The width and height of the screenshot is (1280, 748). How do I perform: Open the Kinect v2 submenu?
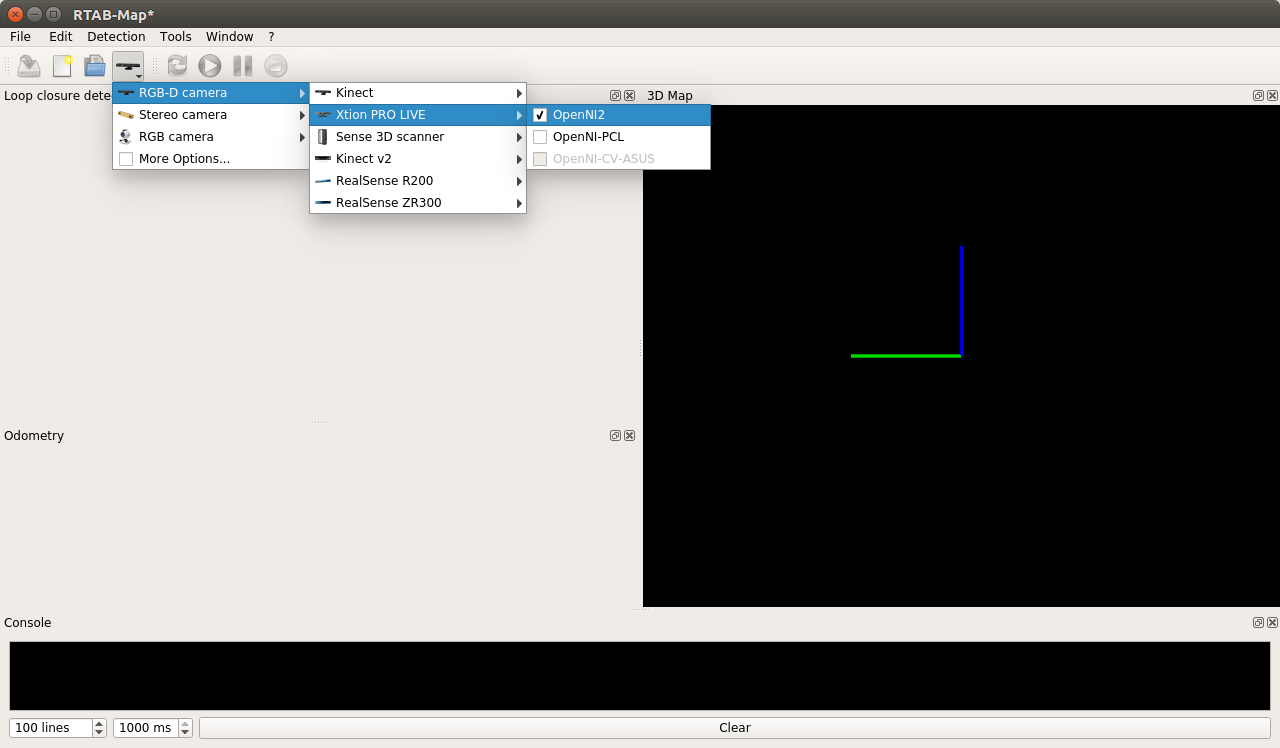pyautogui.click(x=418, y=159)
